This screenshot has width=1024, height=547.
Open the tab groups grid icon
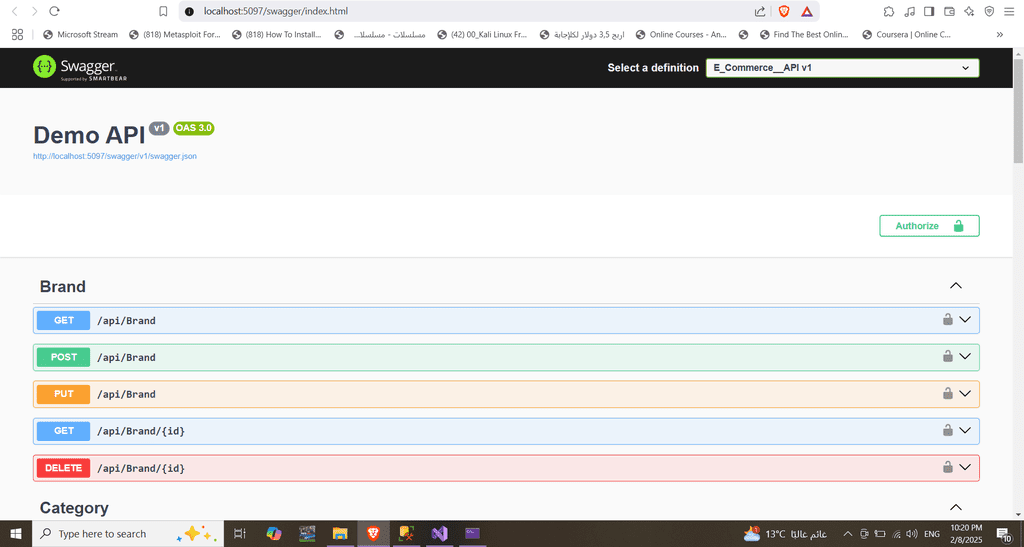pyautogui.click(x=18, y=35)
